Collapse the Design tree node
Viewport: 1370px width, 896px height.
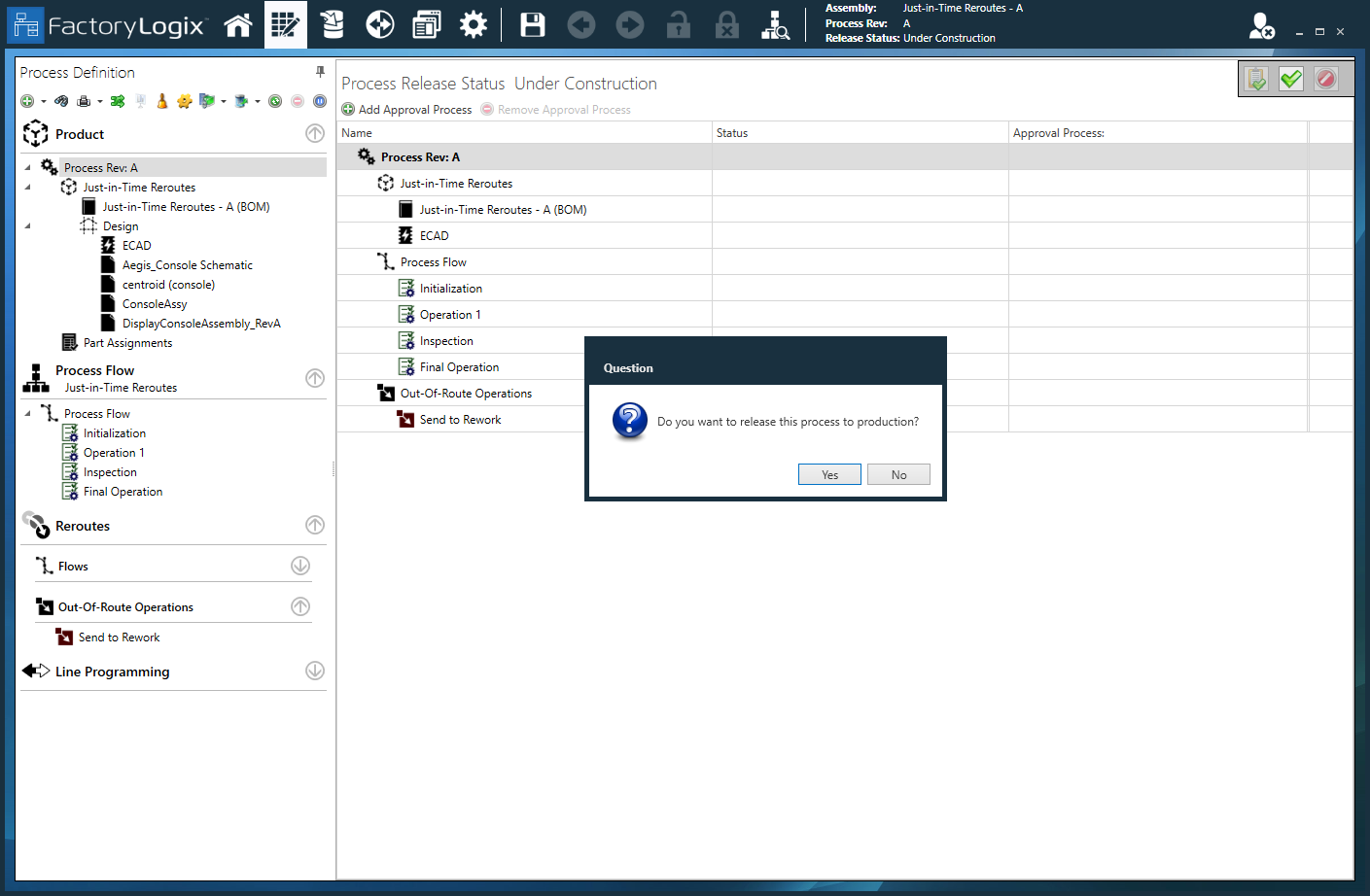27,226
